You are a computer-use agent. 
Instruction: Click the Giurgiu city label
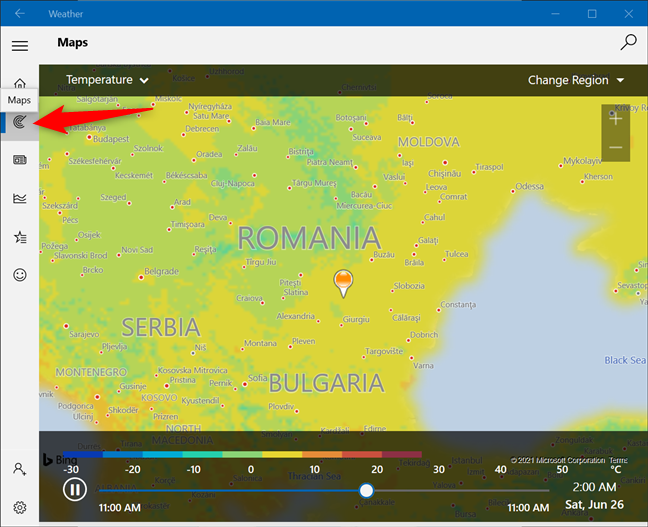(x=356, y=320)
